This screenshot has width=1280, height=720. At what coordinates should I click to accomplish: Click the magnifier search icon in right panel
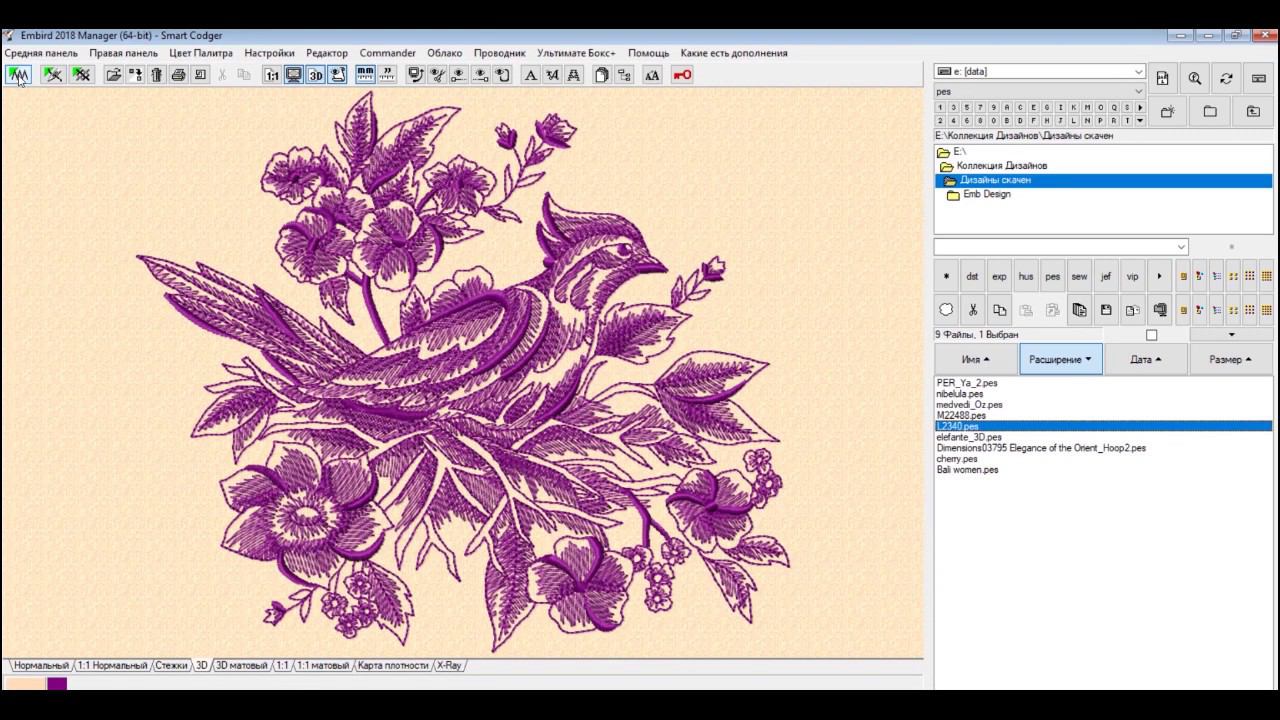(x=1194, y=78)
